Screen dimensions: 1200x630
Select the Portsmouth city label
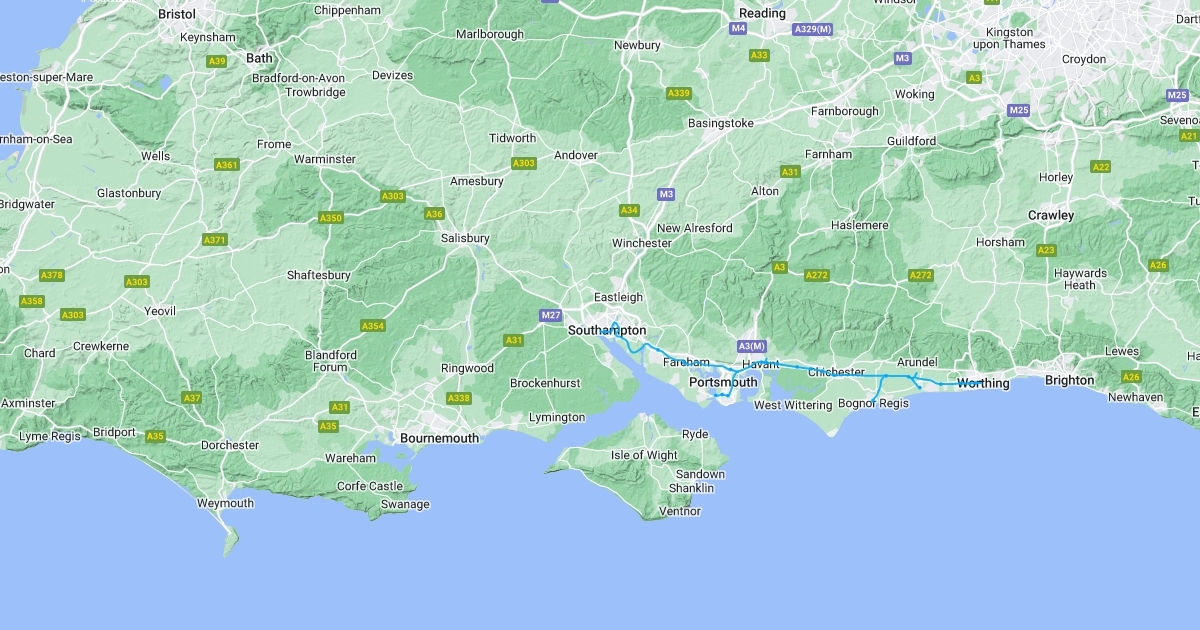[724, 382]
